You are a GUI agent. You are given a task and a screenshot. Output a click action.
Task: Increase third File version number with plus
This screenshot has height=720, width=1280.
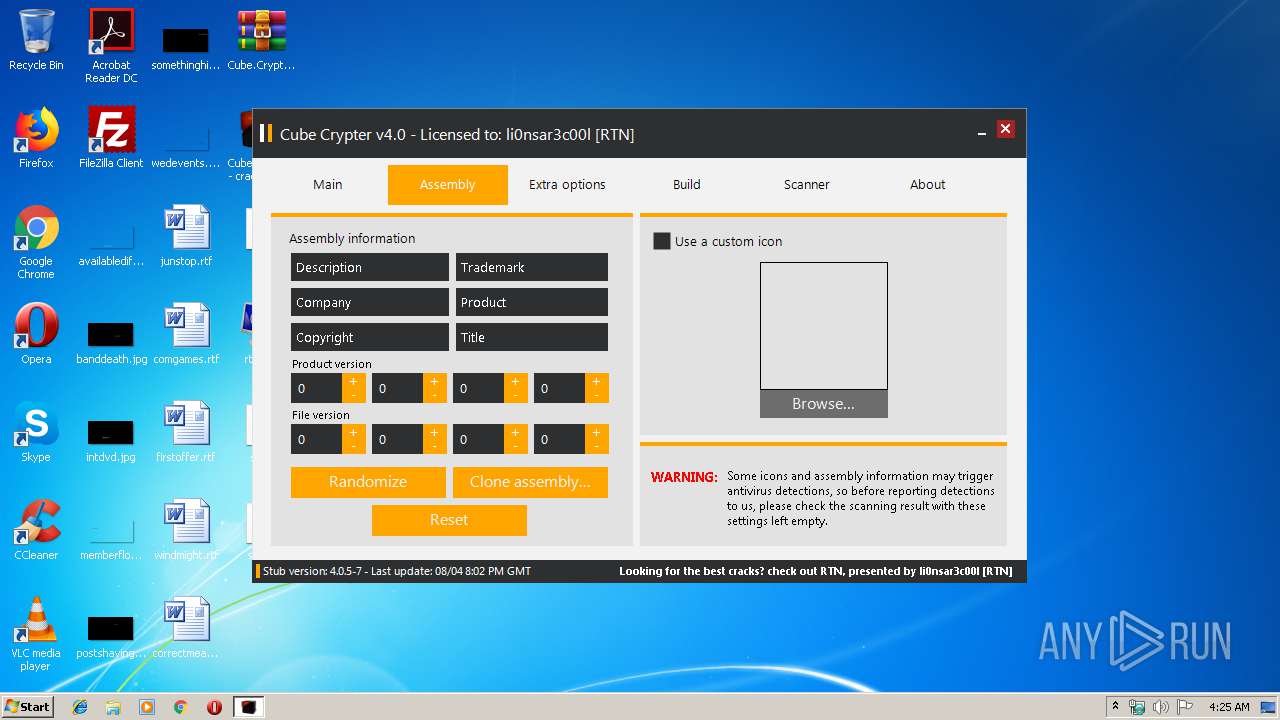tap(516, 432)
